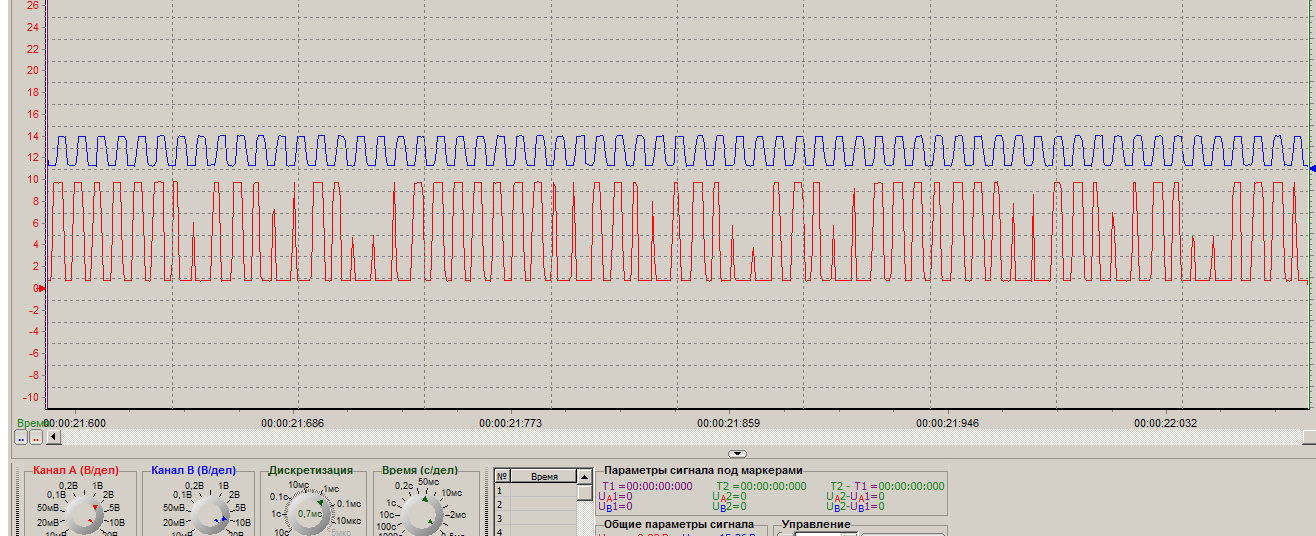This screenshot has height=536, width=1316.
Task: Click the scrollbar left arrow button
Action: click(x=53, y=437)
